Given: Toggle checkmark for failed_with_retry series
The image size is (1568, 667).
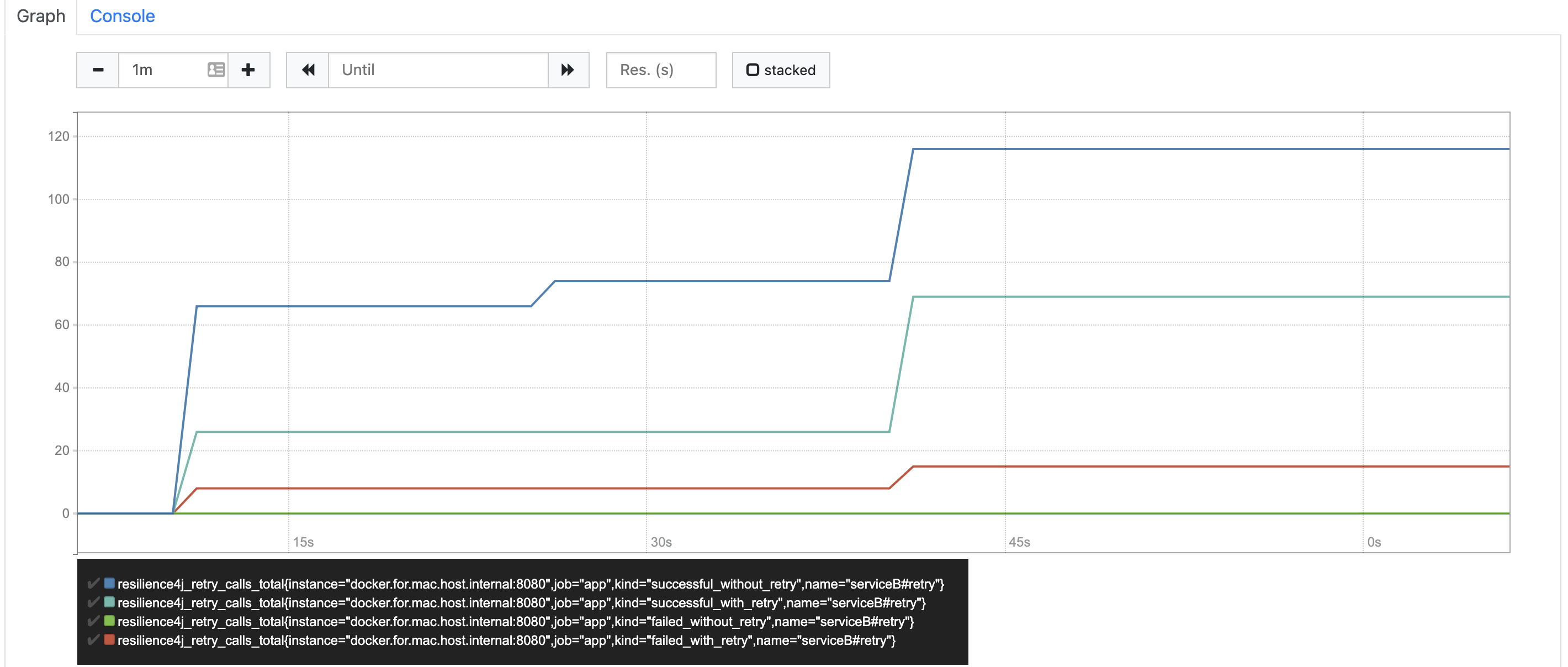Looking at the screenshot, I should tap(93, 640).
